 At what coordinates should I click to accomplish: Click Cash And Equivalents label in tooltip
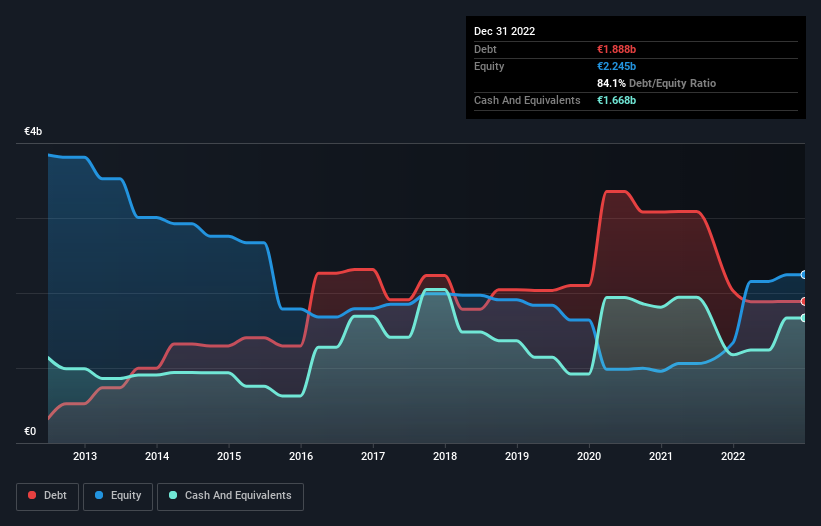[527, 100]
